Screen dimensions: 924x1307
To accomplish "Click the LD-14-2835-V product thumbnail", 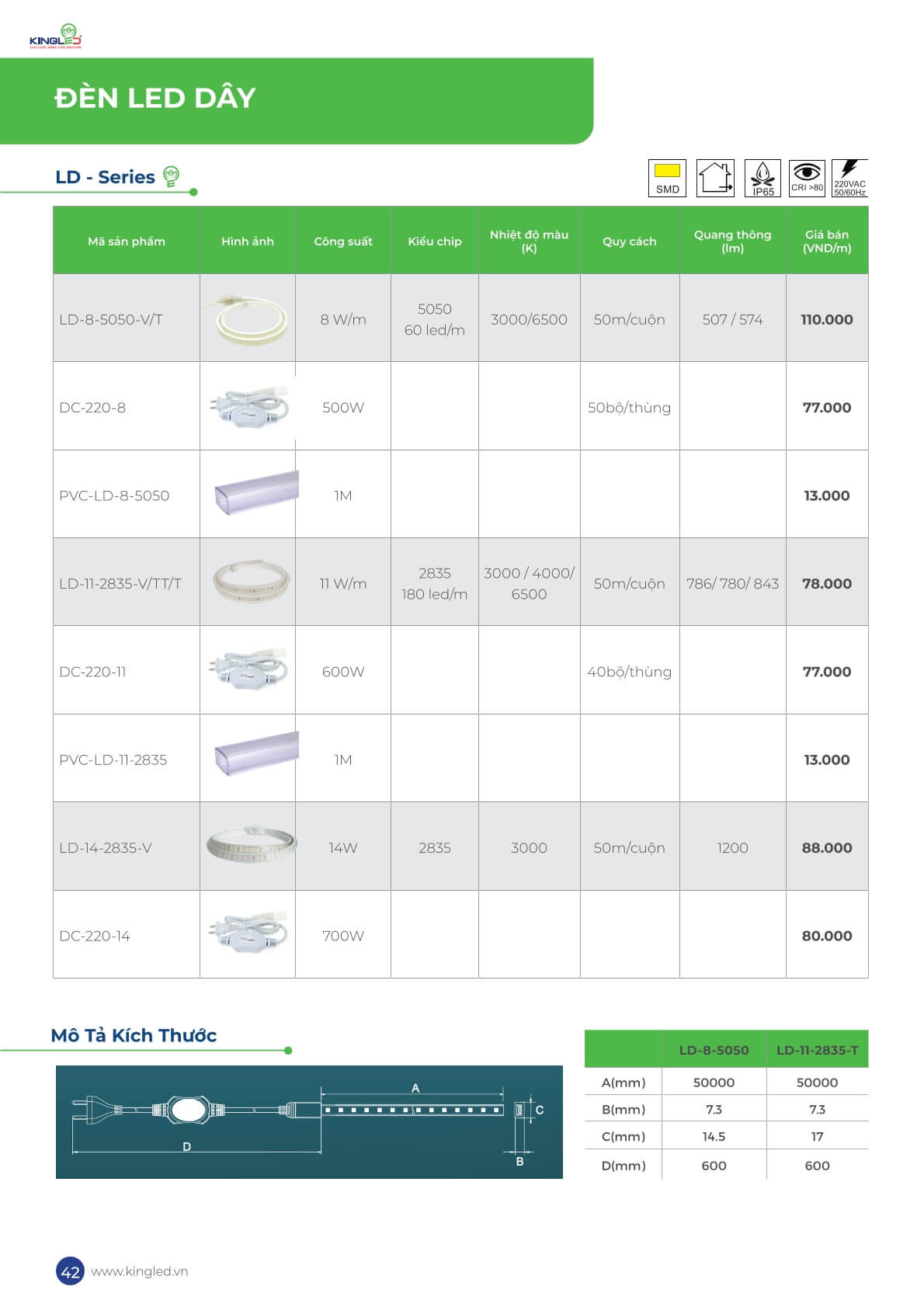I will [x=250, y=845].
